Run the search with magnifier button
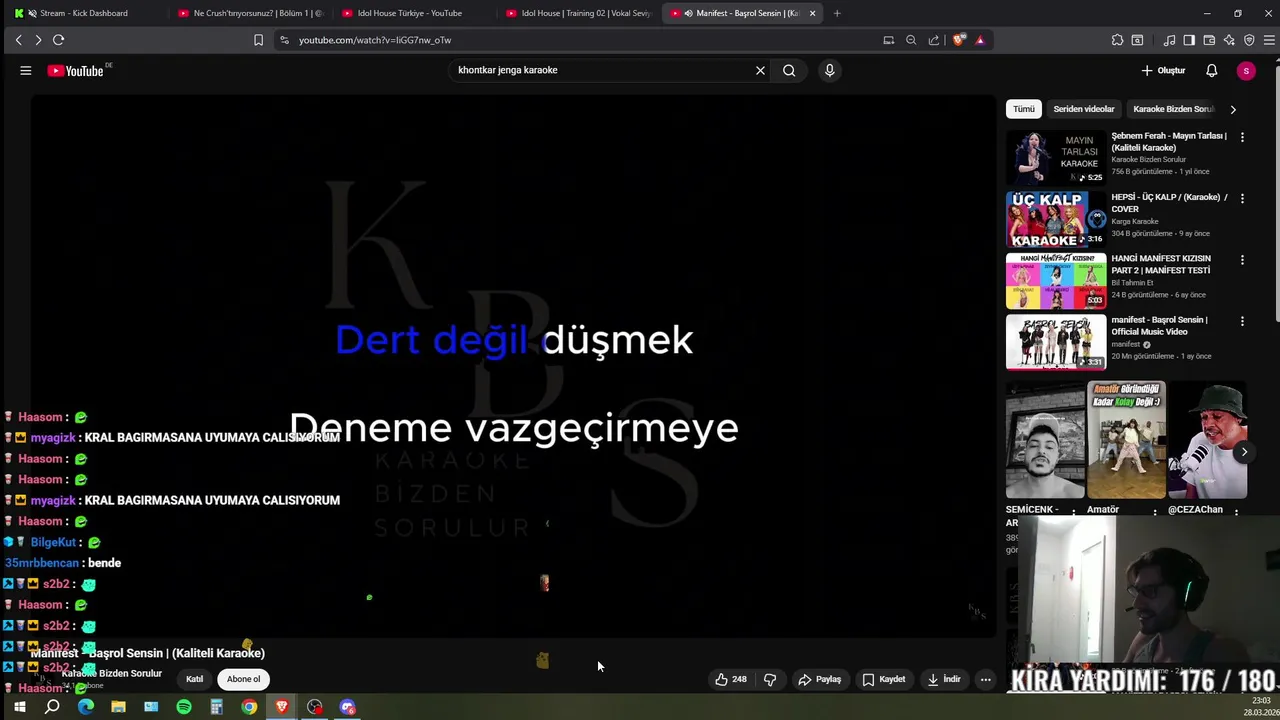Screen dimensions: 1280x720 click(x=789, y=70)
